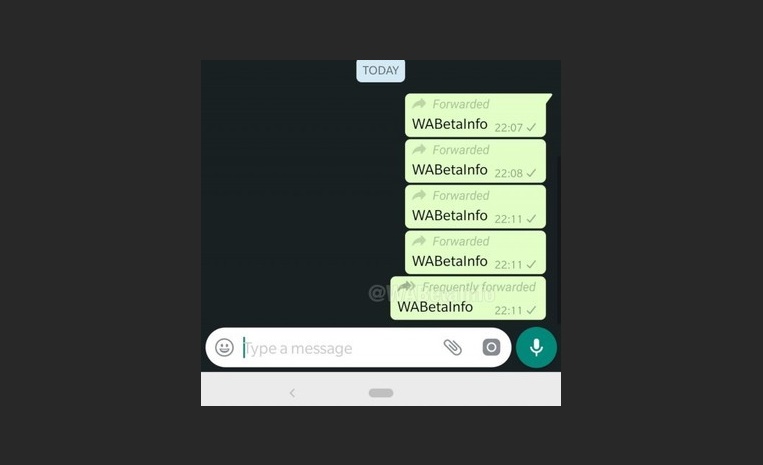Click the Forwarded label on first message

click(461, 104)
